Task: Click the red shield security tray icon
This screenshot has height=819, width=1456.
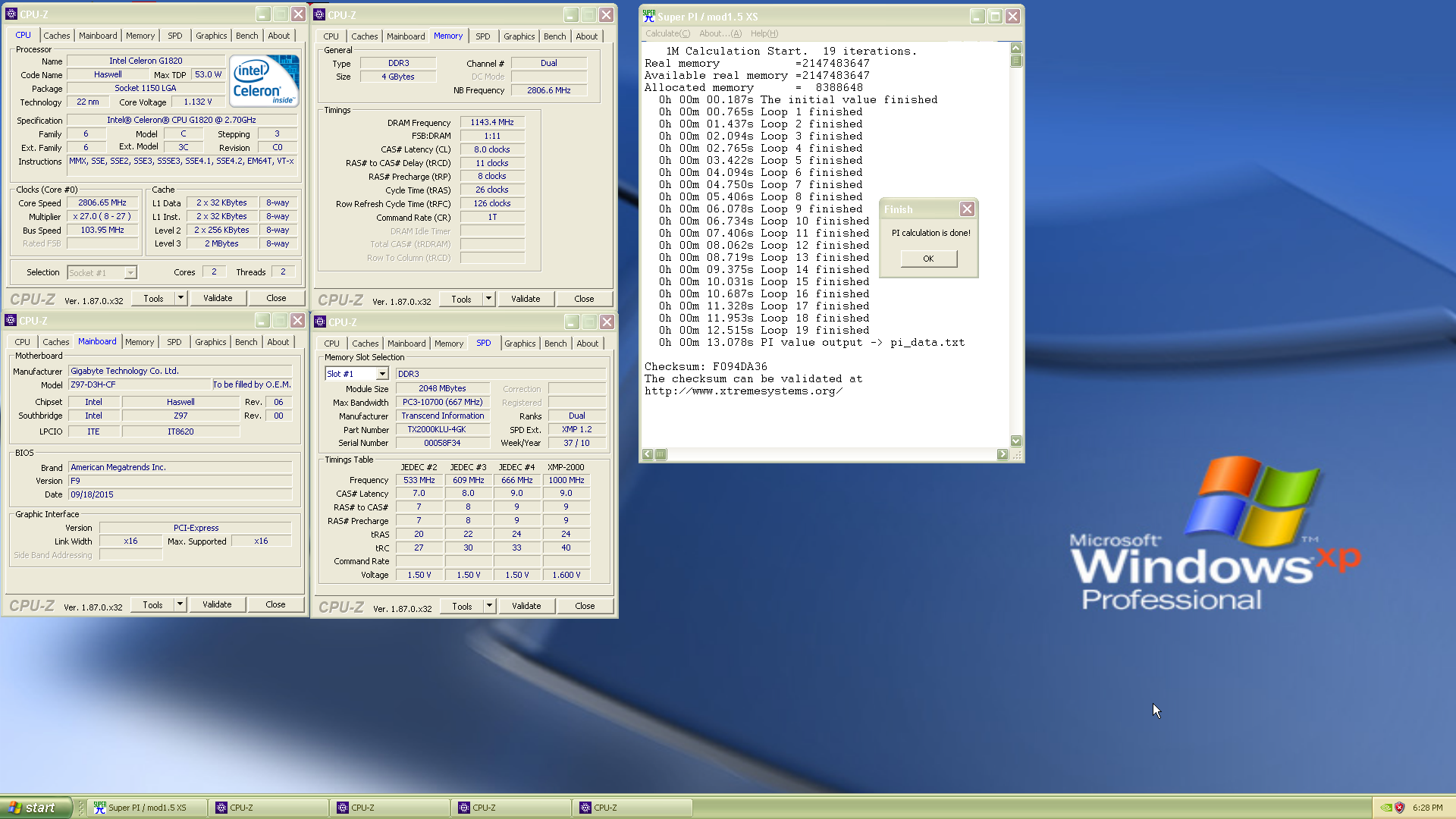Action: coord(1400,808)
